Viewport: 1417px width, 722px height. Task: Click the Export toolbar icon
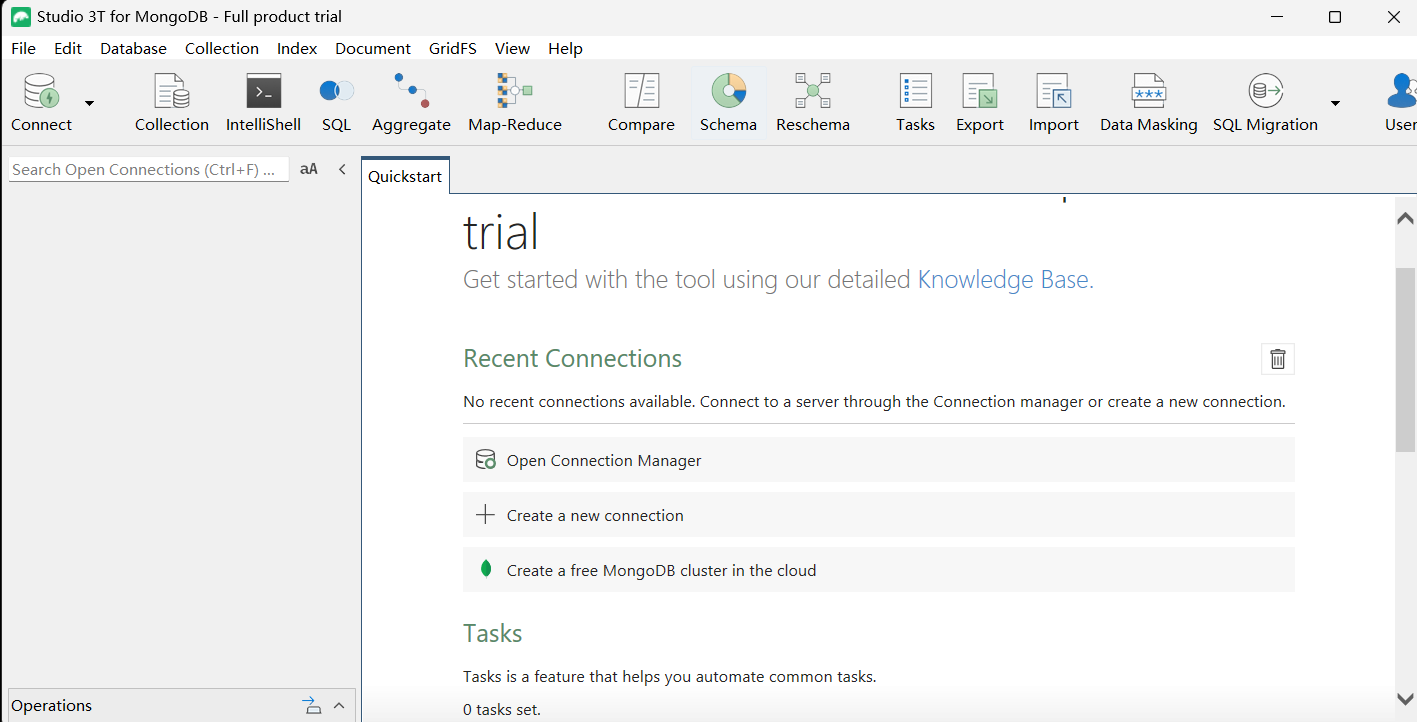[x=979, y=103]
